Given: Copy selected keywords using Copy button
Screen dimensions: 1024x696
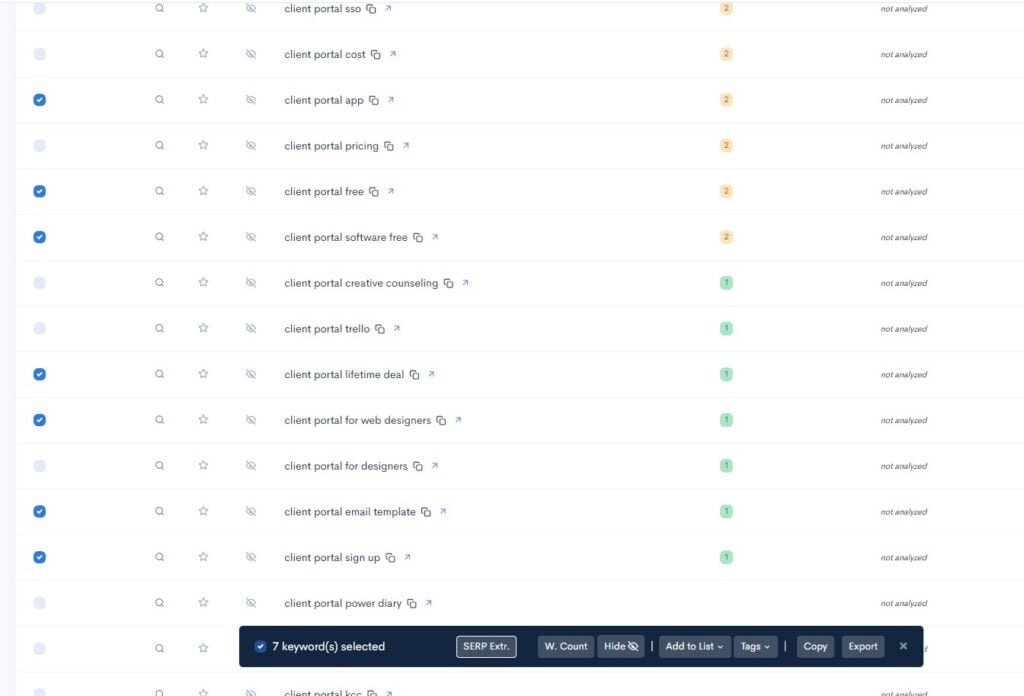Looking at the screenshot, I should 815,646.
